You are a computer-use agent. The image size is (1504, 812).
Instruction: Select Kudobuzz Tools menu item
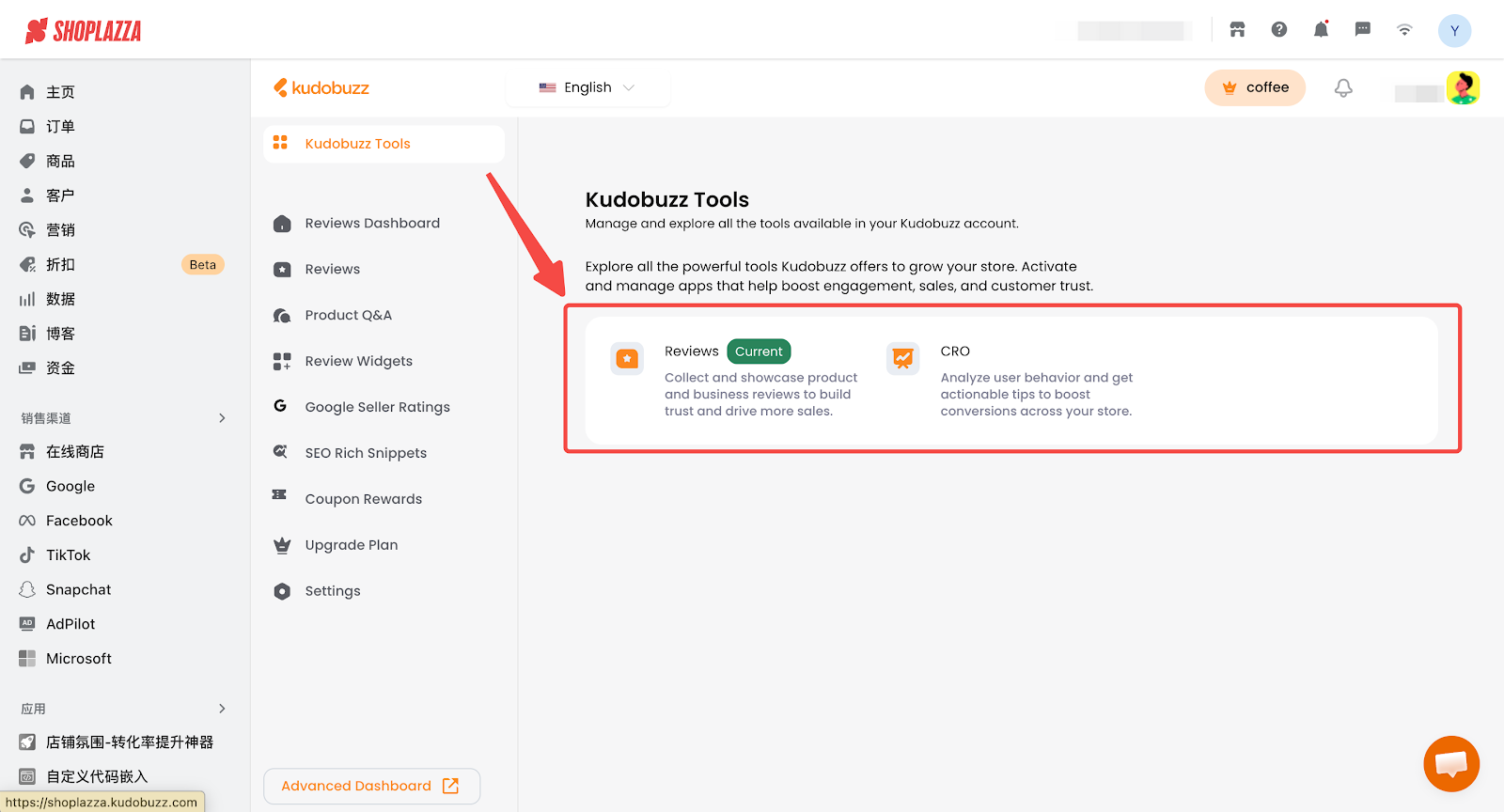[x=357, y=144]
